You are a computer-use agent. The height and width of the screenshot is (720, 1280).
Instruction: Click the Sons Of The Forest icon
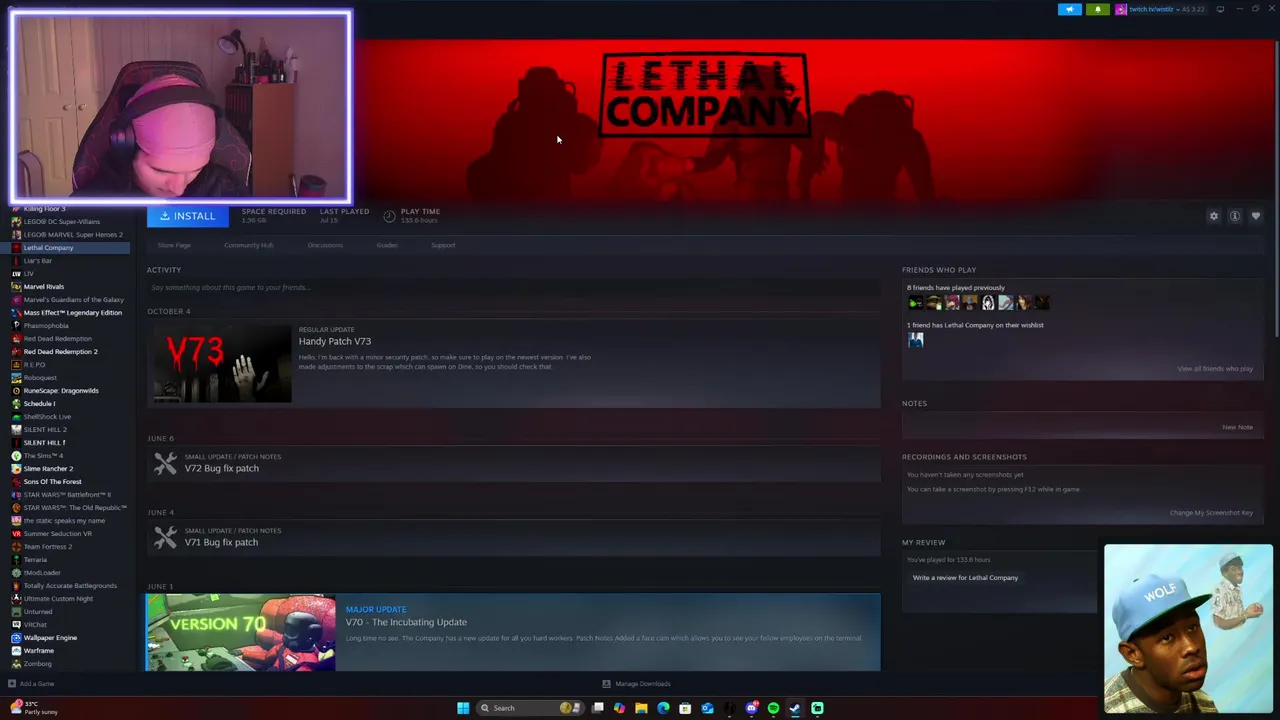pos(16,482)
